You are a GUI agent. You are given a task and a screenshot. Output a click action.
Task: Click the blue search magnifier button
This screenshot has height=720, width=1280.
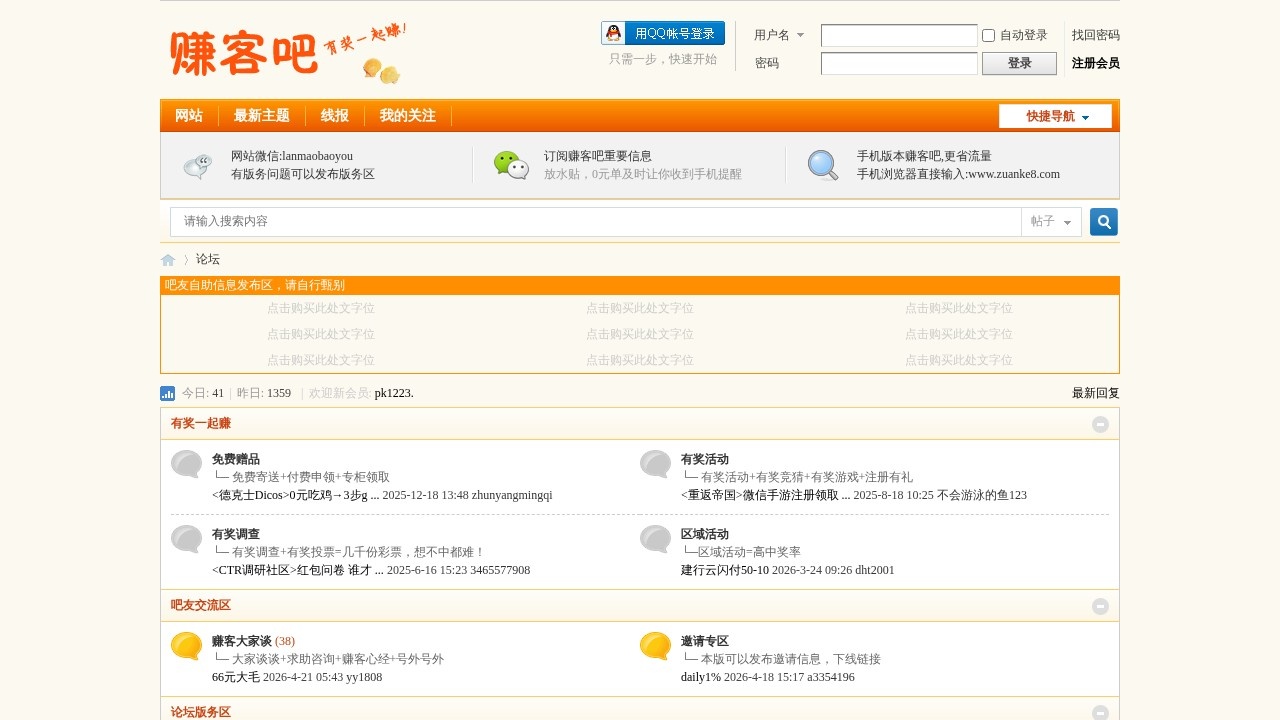[1103, 221]
